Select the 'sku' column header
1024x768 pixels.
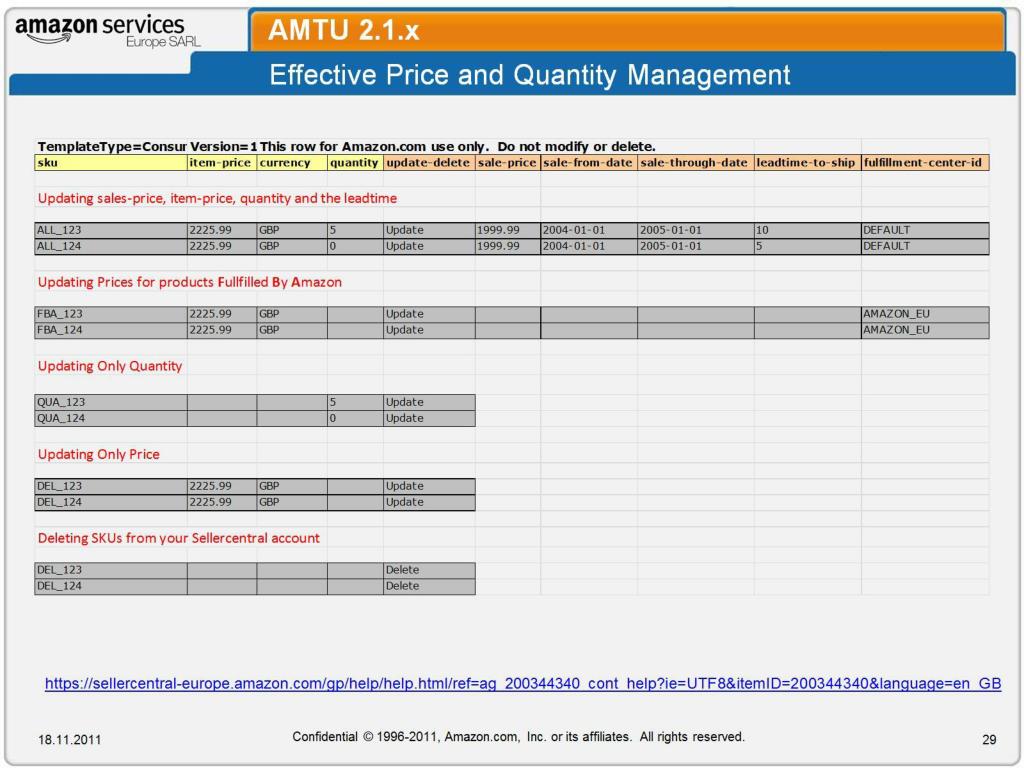(111, 163)
